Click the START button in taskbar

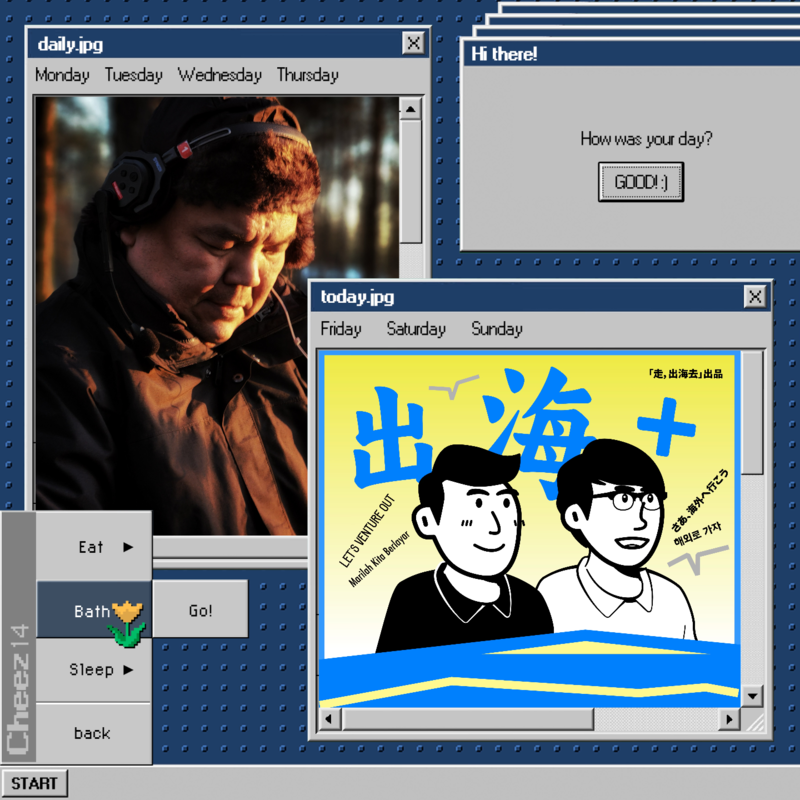coord(35,783)
